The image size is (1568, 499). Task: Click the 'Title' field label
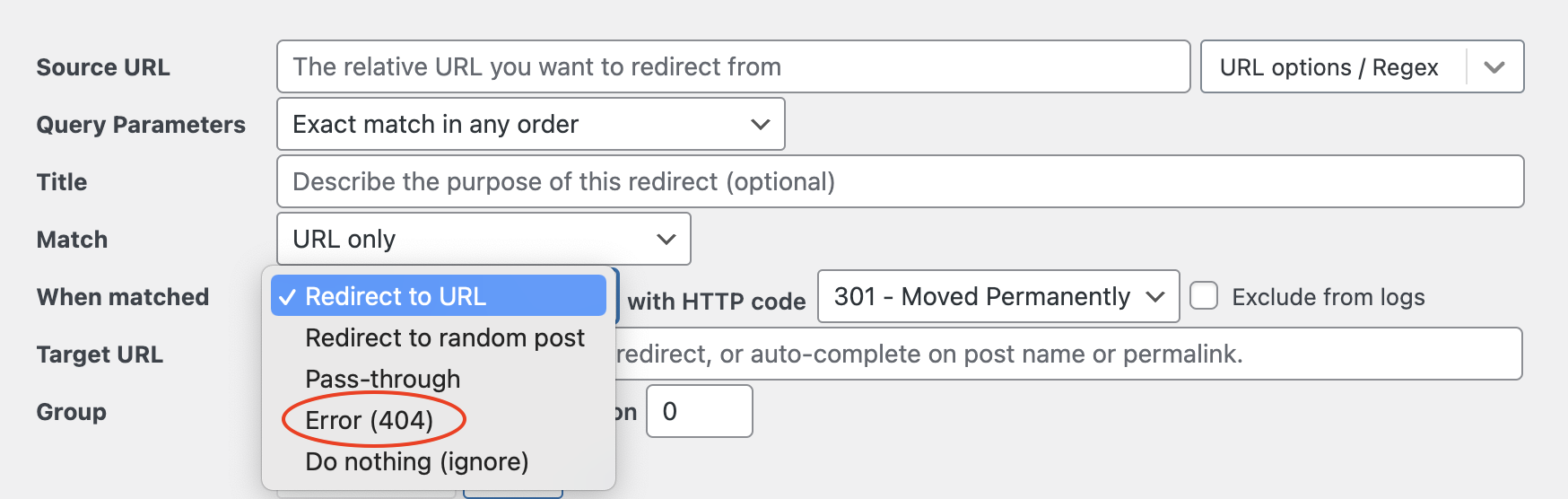(62, 182)
